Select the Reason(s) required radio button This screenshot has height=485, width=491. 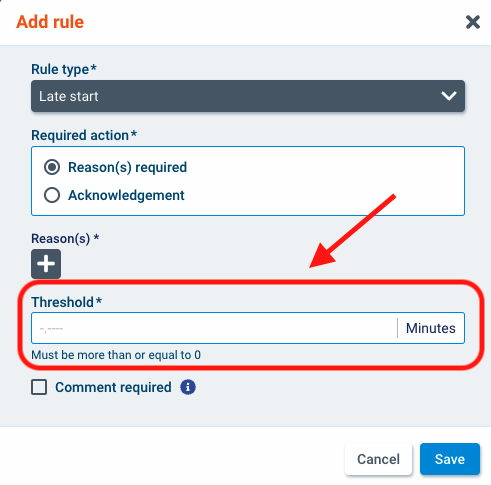52,167
